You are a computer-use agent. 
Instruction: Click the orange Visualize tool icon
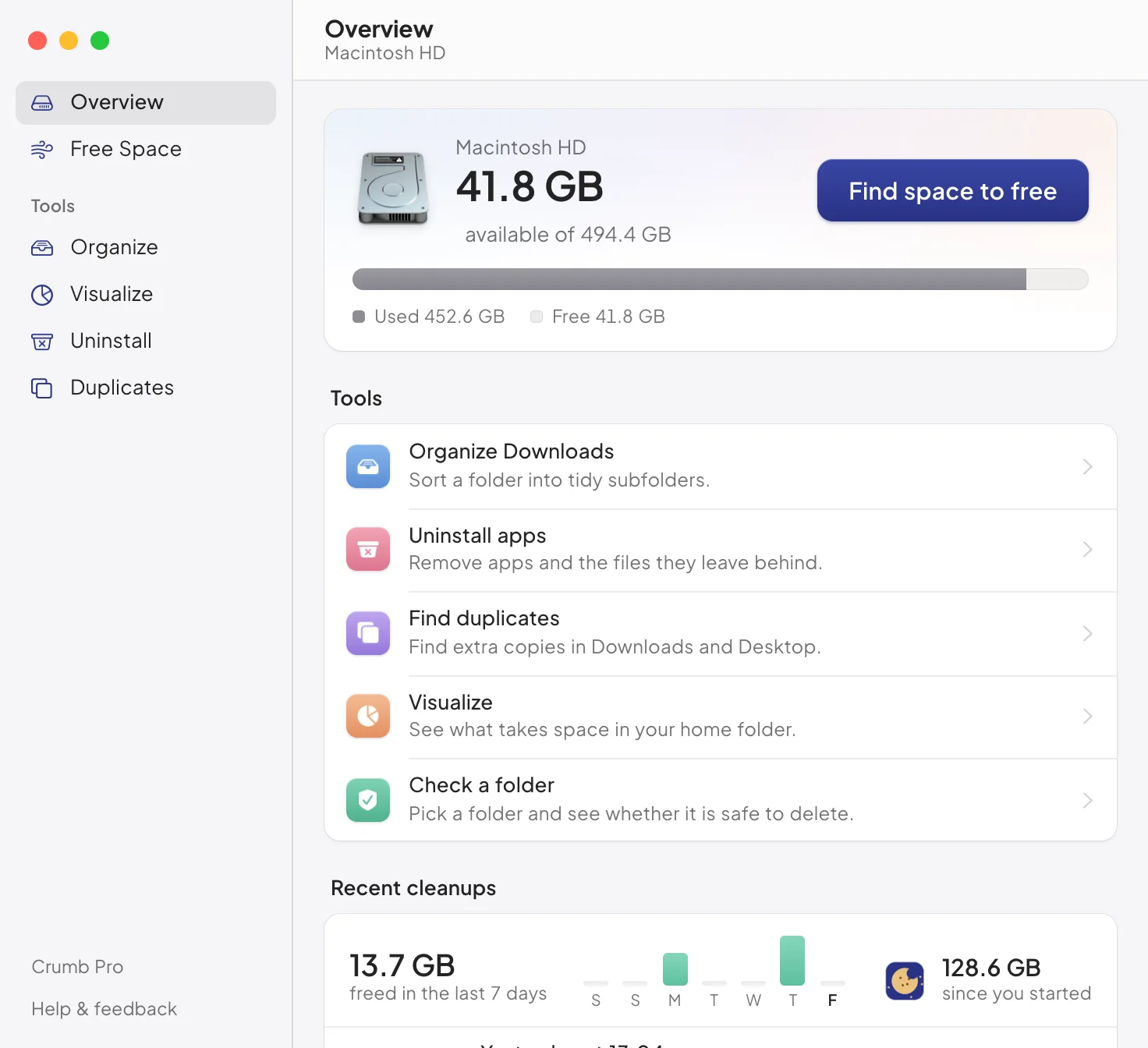[x=368, y=716]
